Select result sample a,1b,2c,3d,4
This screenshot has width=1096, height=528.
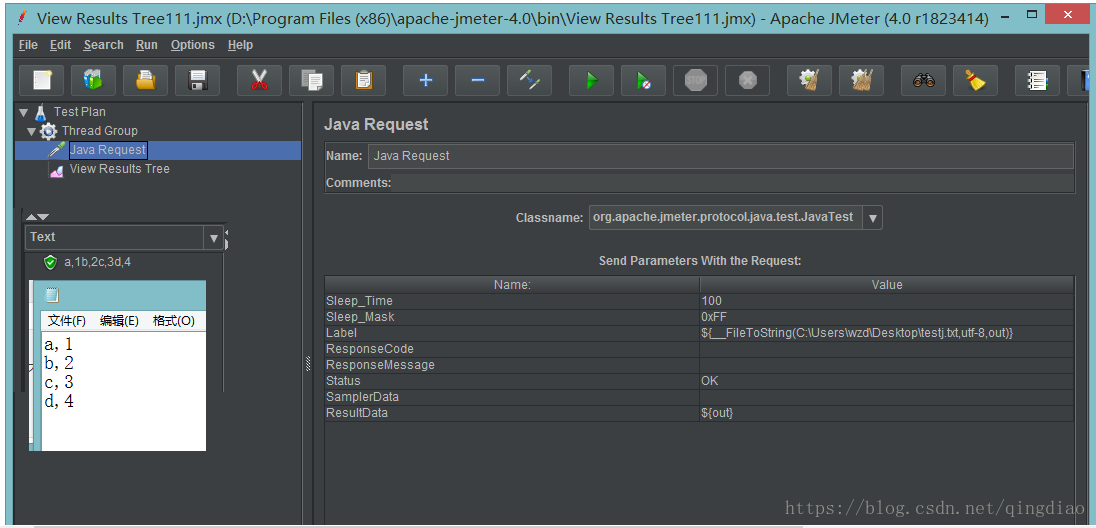(x=98, y=262)
